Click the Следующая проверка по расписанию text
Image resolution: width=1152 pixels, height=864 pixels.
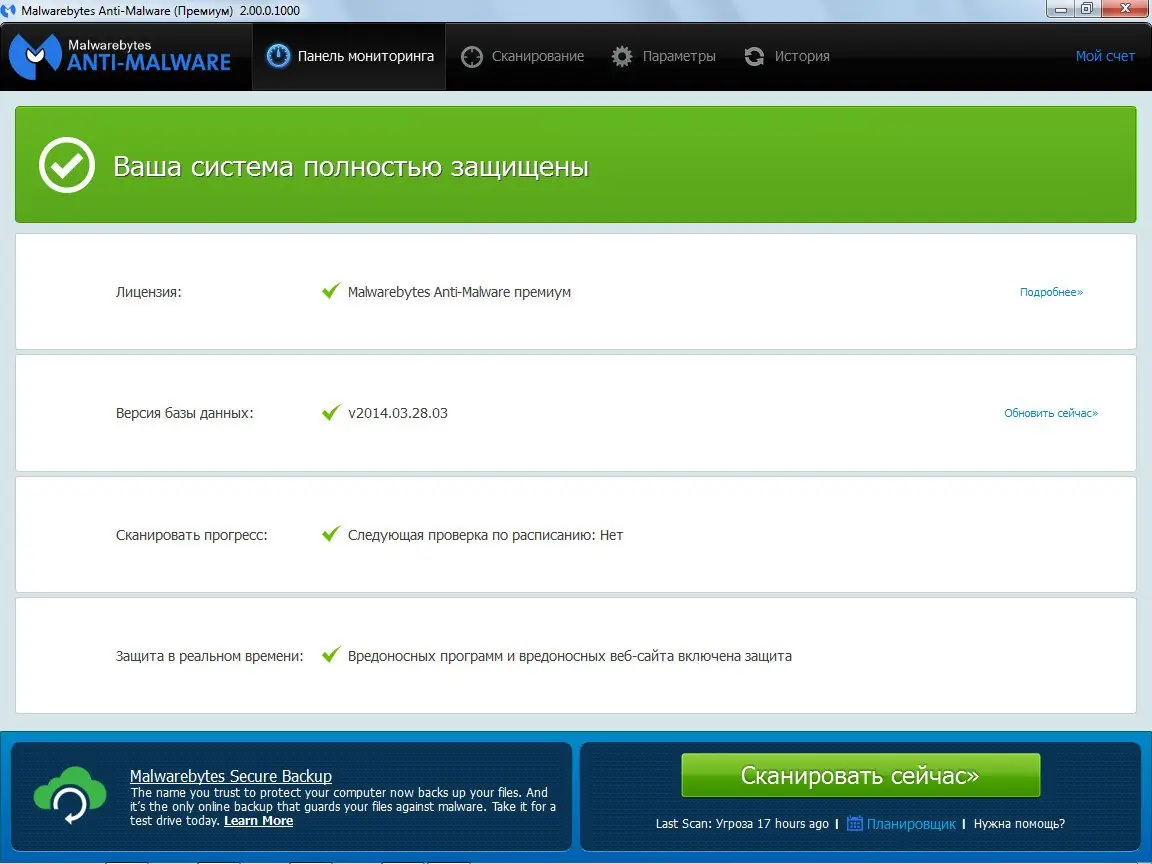coord(486,535)
